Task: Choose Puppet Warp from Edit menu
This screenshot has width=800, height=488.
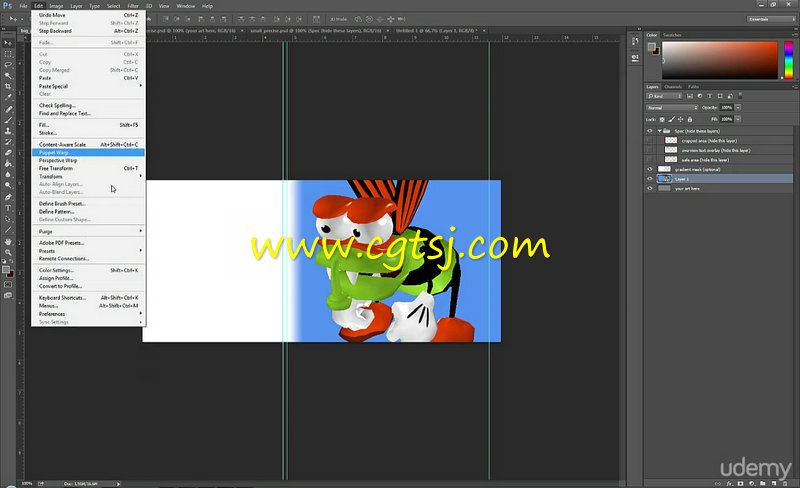Action: tap(88, 153)
